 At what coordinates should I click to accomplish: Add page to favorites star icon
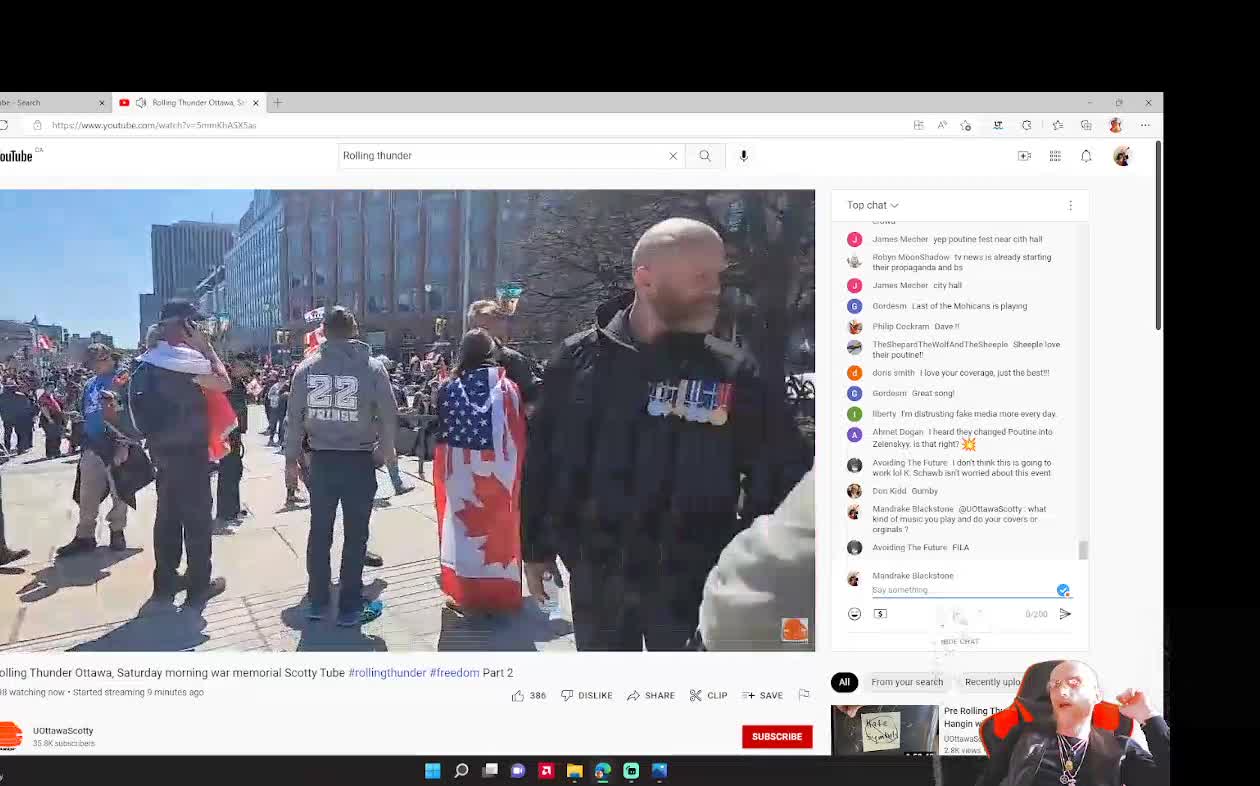pos(966,125)
